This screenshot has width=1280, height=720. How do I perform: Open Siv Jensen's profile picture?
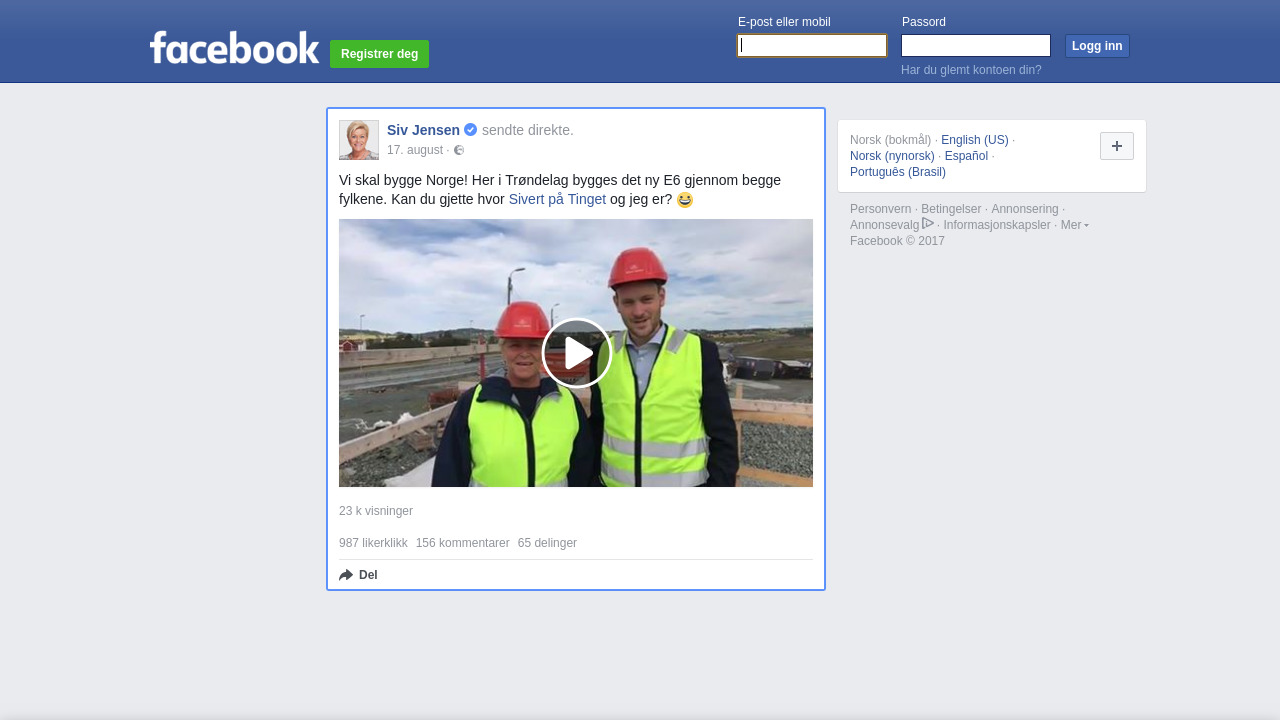click(359, 140)
